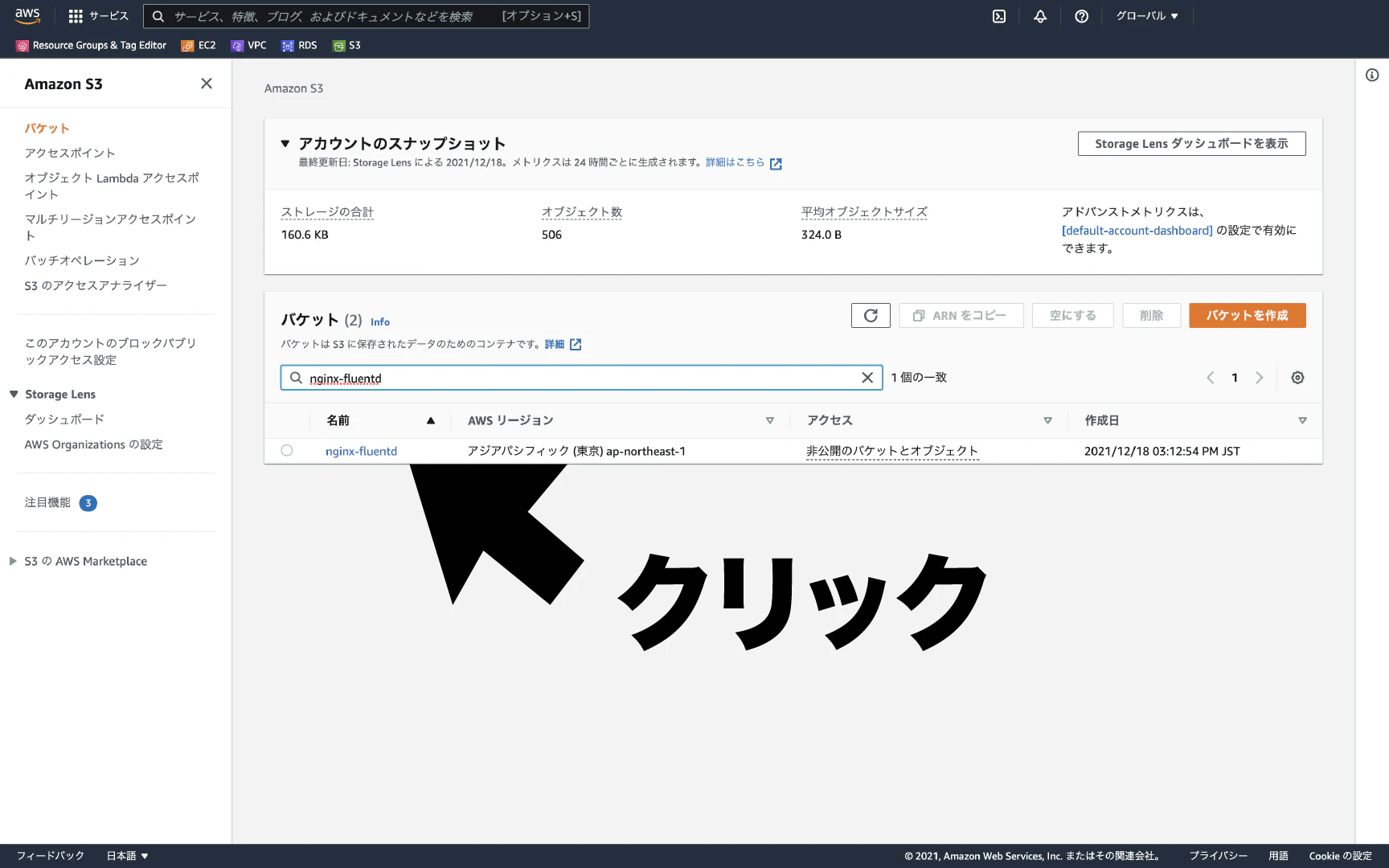Image resolution: width=1389 pixels, height=868 pixels.
Task: Open S3 shortcut in favorites bar
Action: point(346,46)
